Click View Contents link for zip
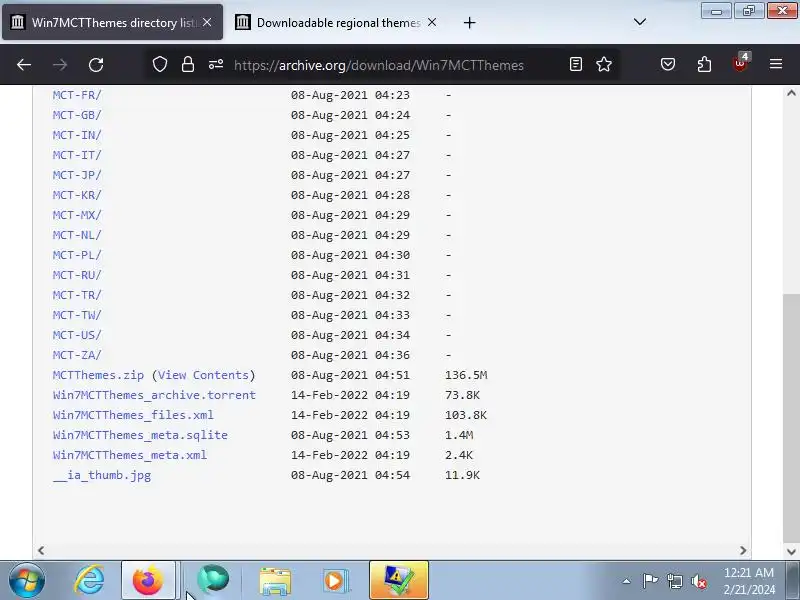This screenshot has height=600, width=800. [203, 375]
